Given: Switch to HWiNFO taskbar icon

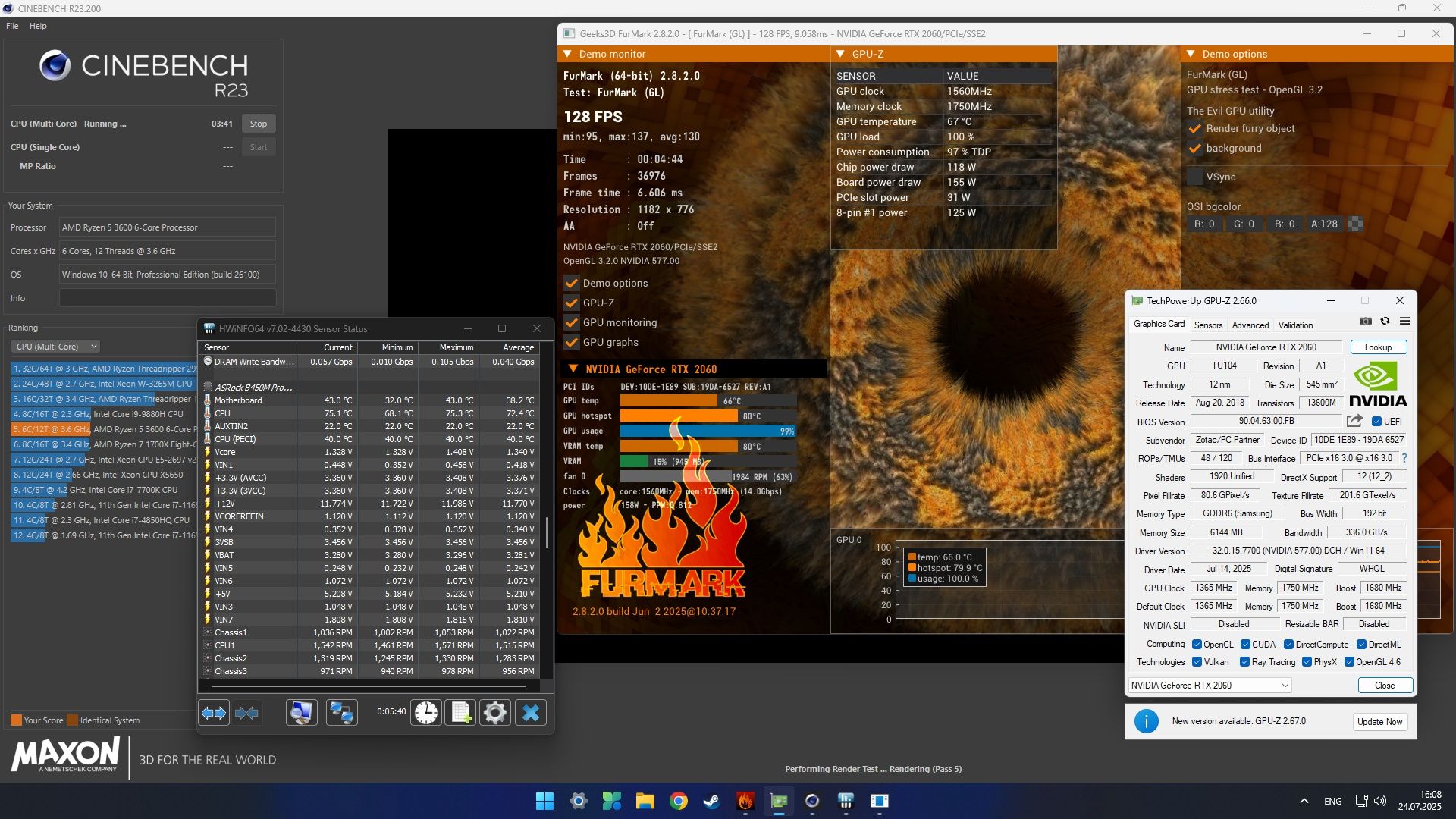Looking at the screenshot, I should pyautogui.click(x=846, y=801).
